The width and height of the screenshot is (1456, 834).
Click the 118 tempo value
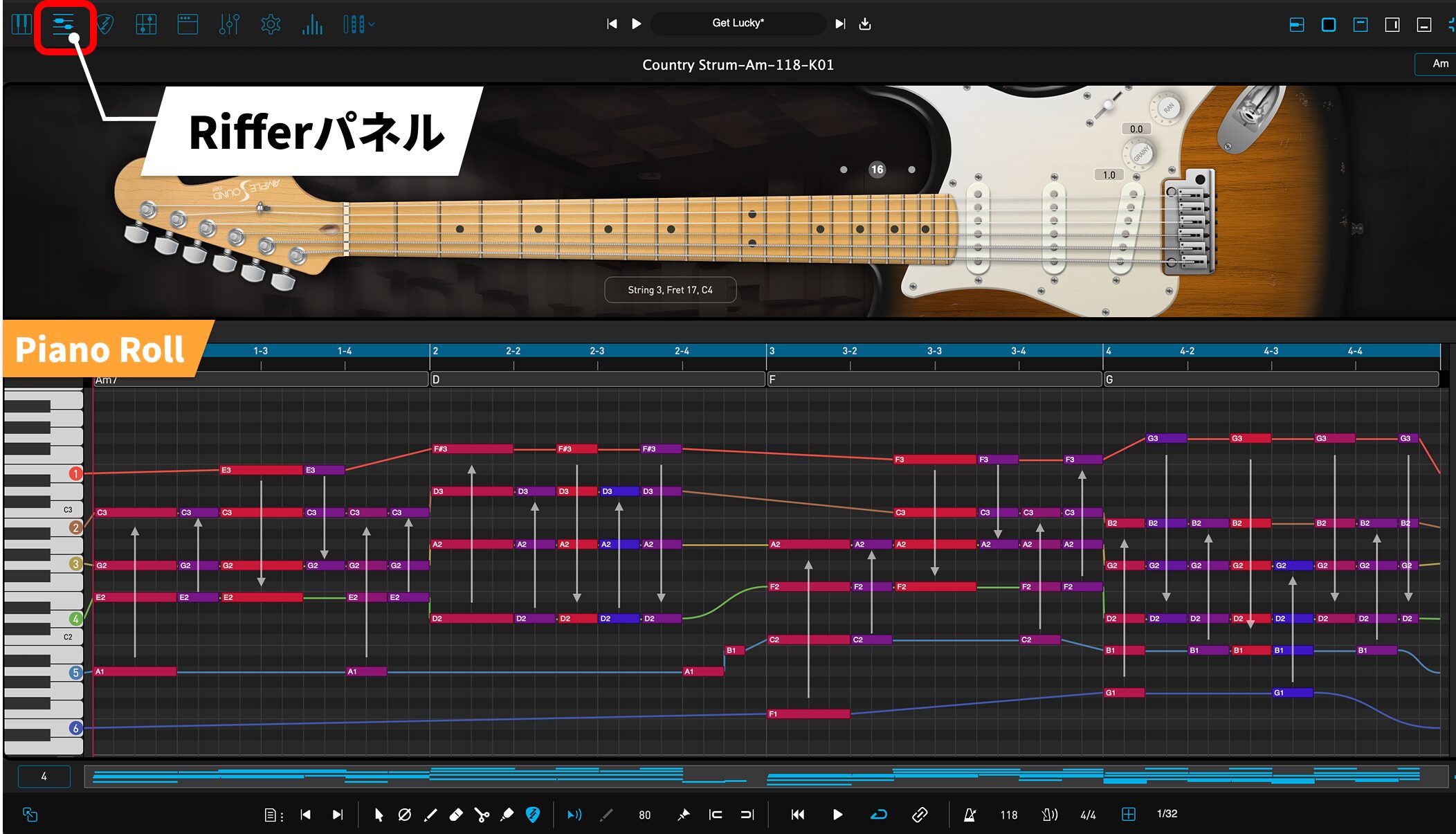(1008, 815)
